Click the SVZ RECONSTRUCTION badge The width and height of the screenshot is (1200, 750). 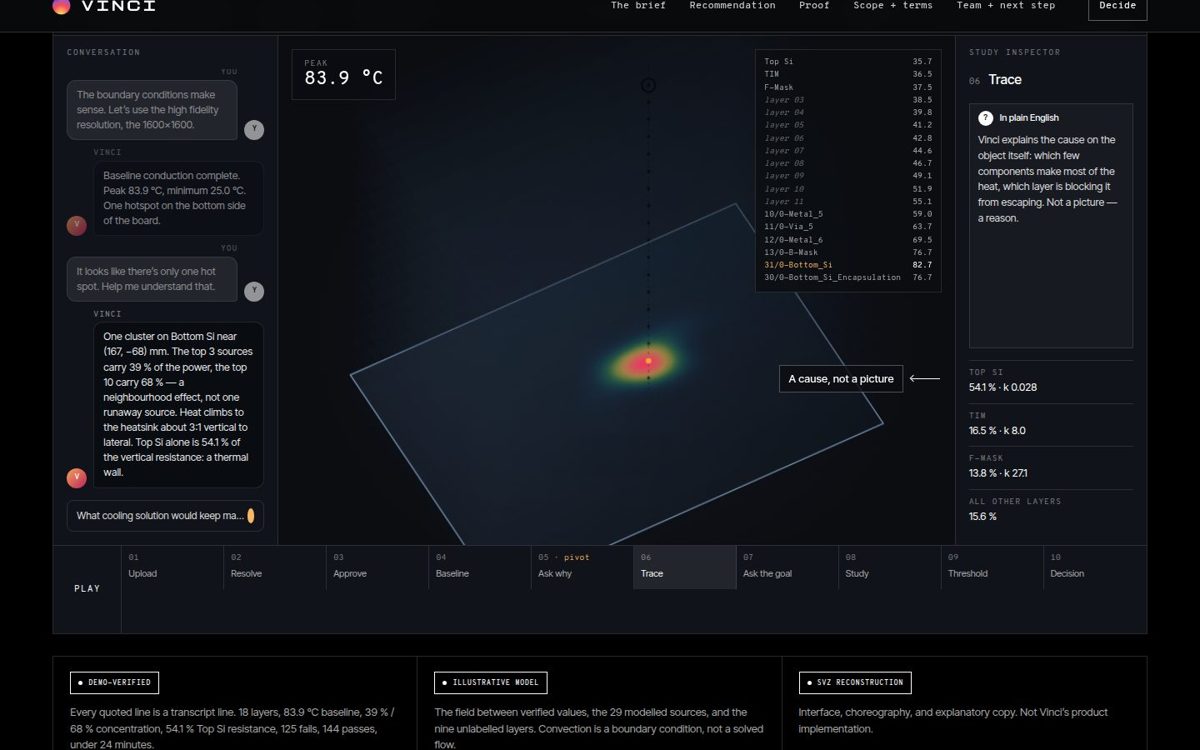pos(855,683)
